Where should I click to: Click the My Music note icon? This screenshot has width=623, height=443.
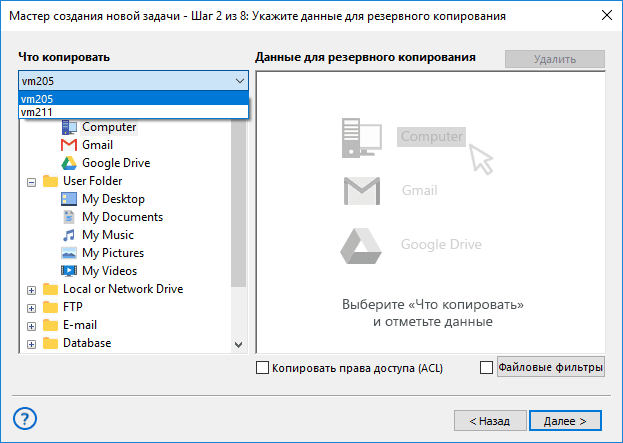point(69,235)
